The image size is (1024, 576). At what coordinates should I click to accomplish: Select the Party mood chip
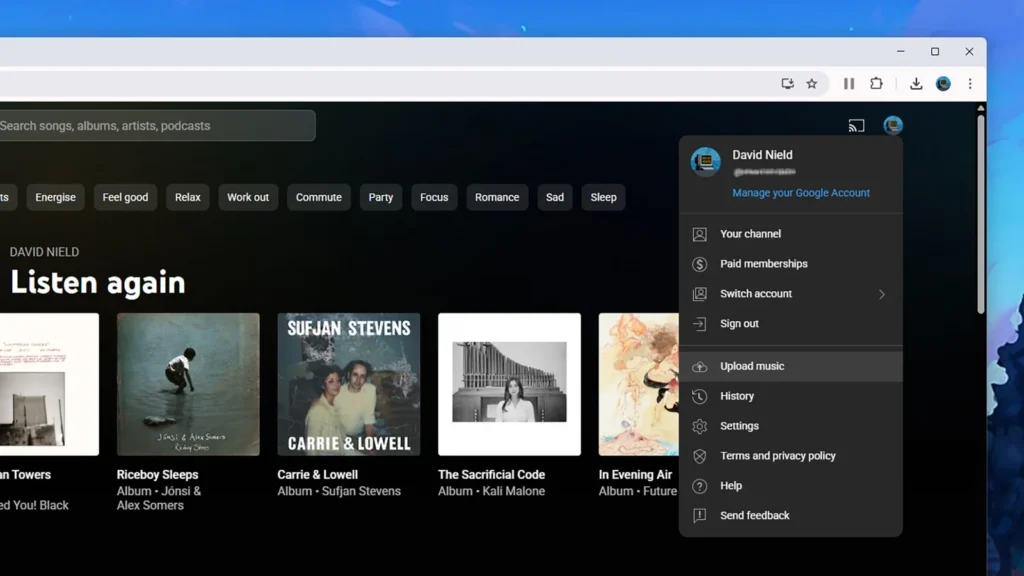[x=381, y=197]
